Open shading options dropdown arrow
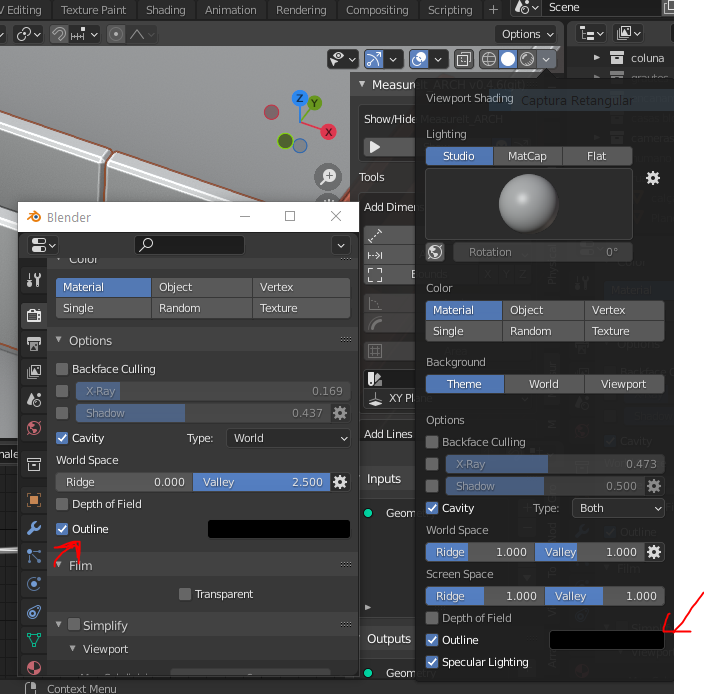The image size is (704, 694). pyautogui.click(x=546, y=59)
